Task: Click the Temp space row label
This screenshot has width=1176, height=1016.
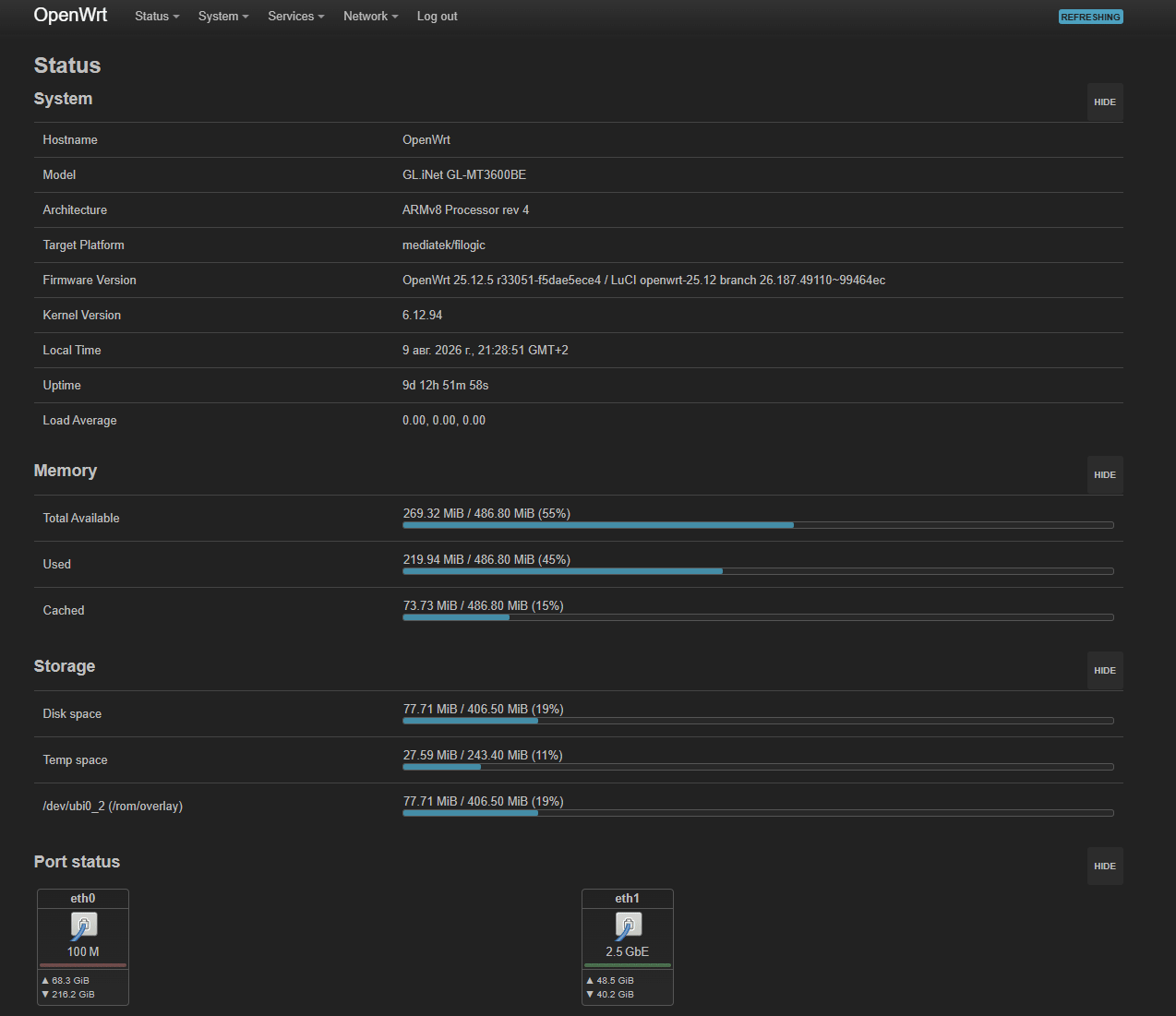Action: tap(75, 760)
